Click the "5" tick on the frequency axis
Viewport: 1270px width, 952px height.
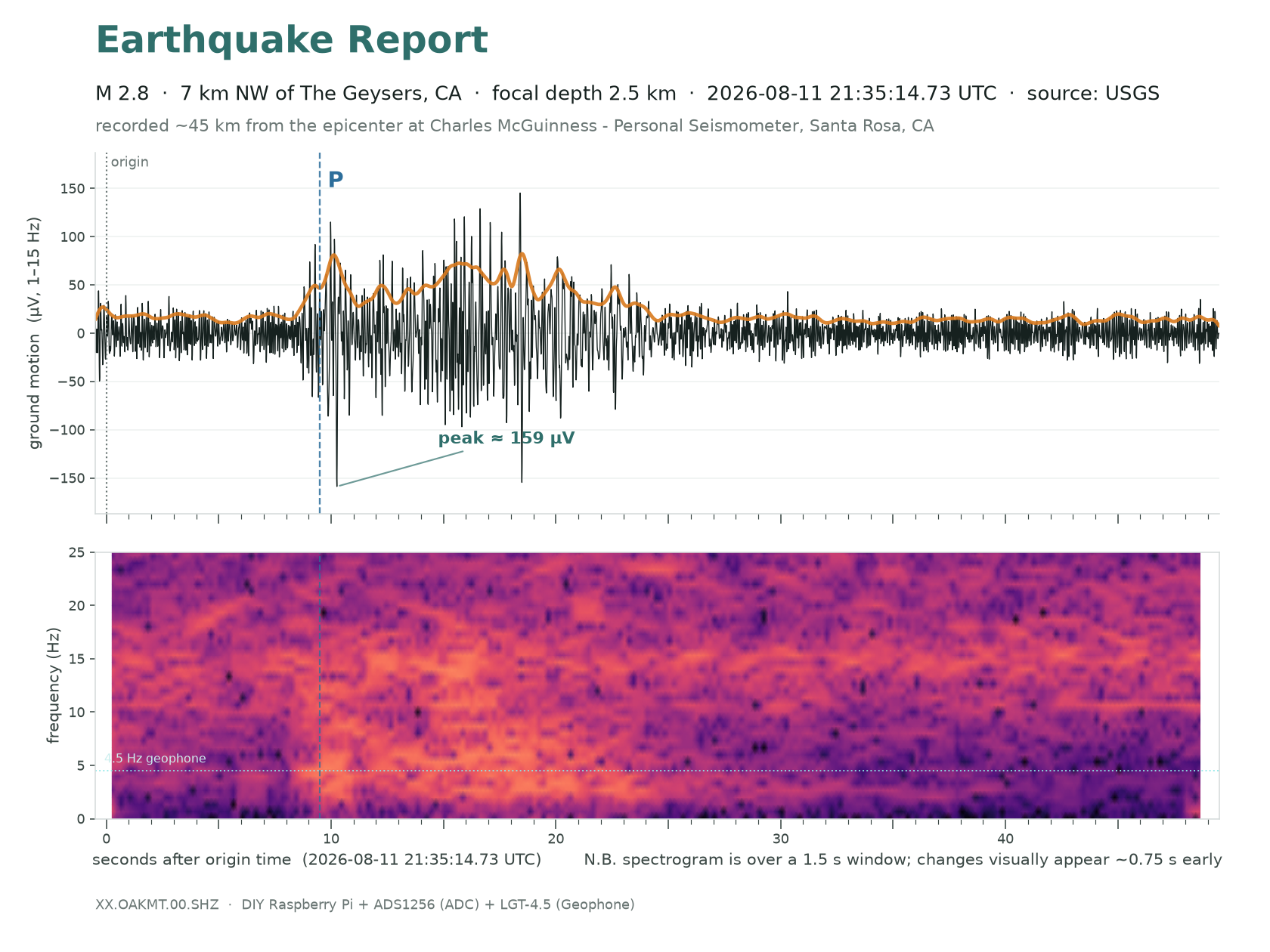(x=82, y=765)
